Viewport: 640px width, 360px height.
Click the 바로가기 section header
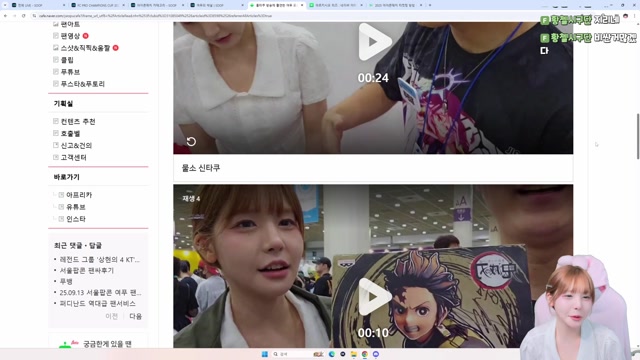coord(67,177)
